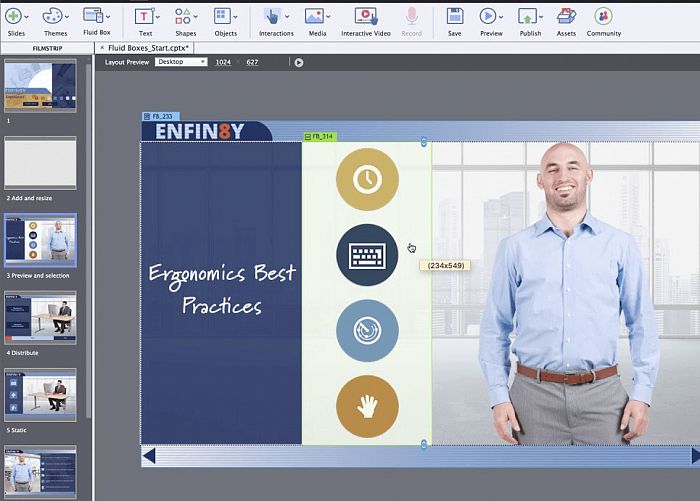This screenshot has height=501, width=700.
Task: Click the Media toolbar icon
Action: tap(316, 16)
